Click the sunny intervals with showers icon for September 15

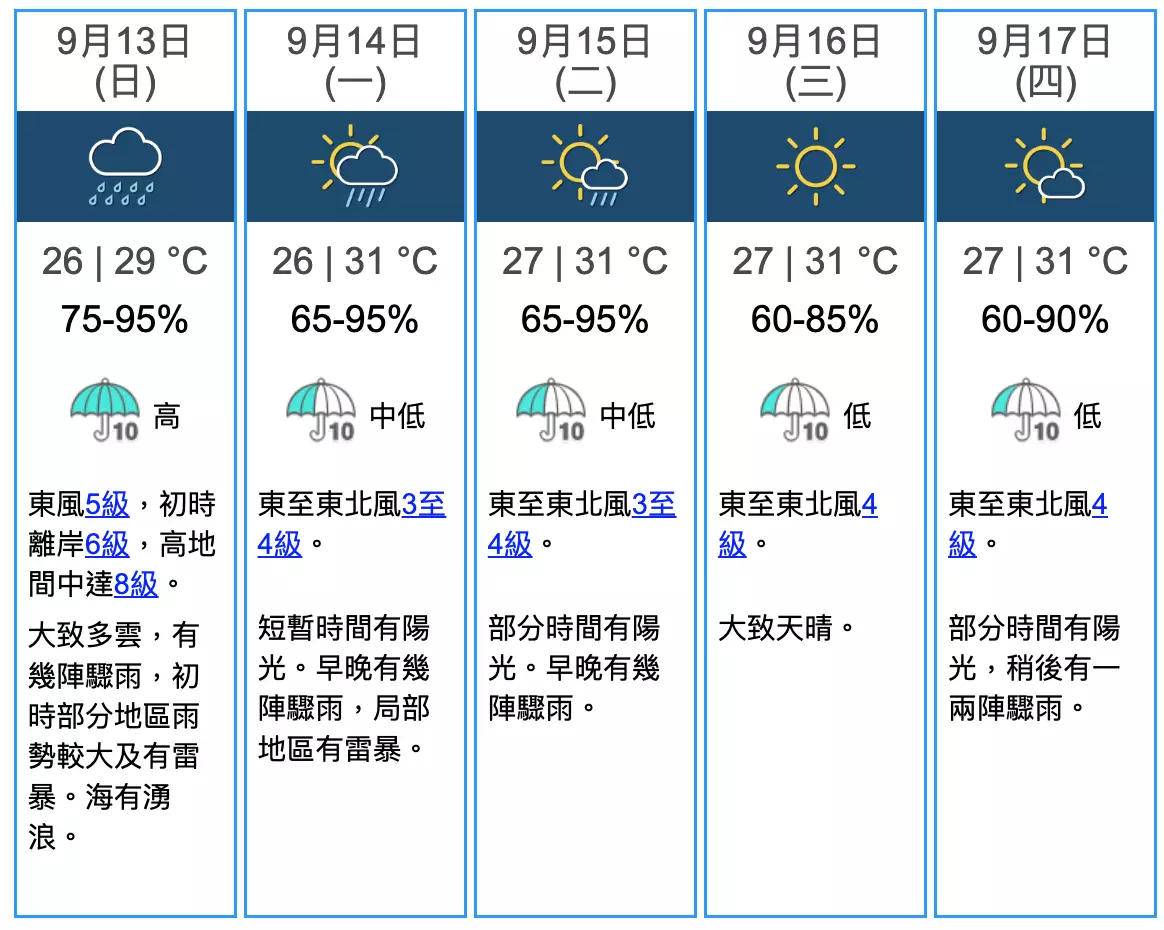(585, 166)
